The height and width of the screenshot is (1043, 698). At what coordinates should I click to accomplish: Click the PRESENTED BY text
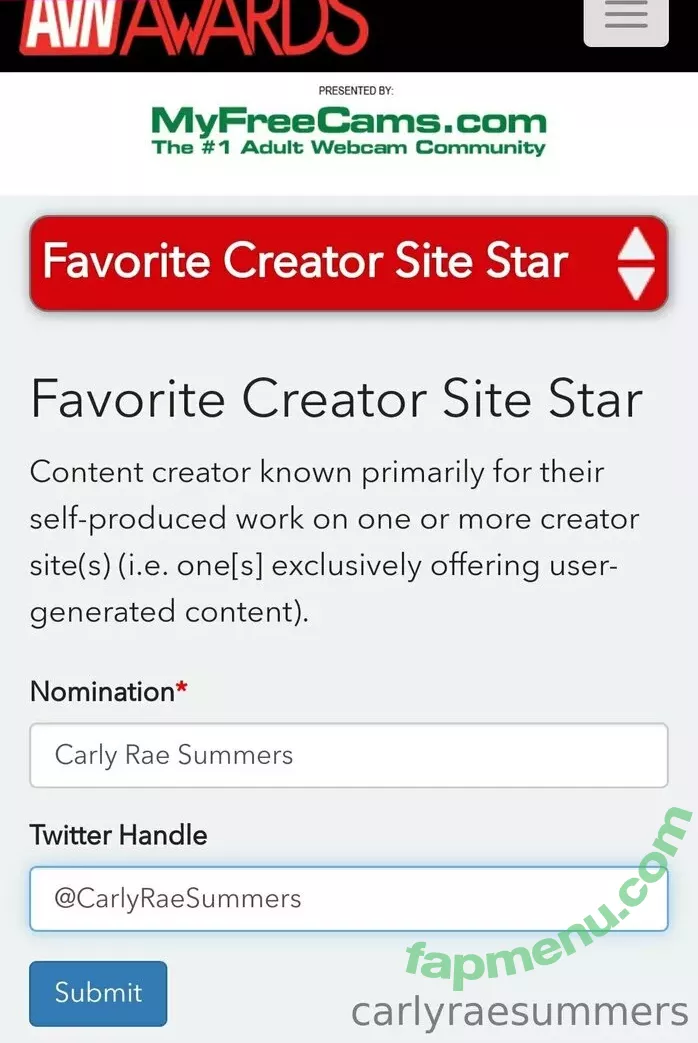(356, 90)
